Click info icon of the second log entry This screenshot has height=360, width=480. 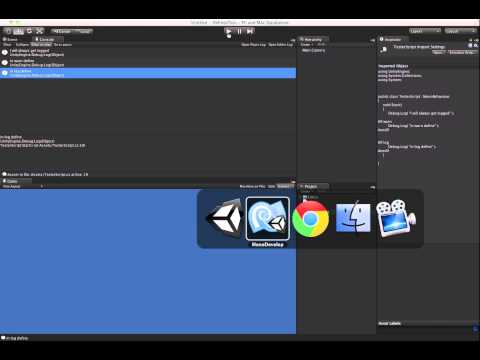[x=5, y=63]
